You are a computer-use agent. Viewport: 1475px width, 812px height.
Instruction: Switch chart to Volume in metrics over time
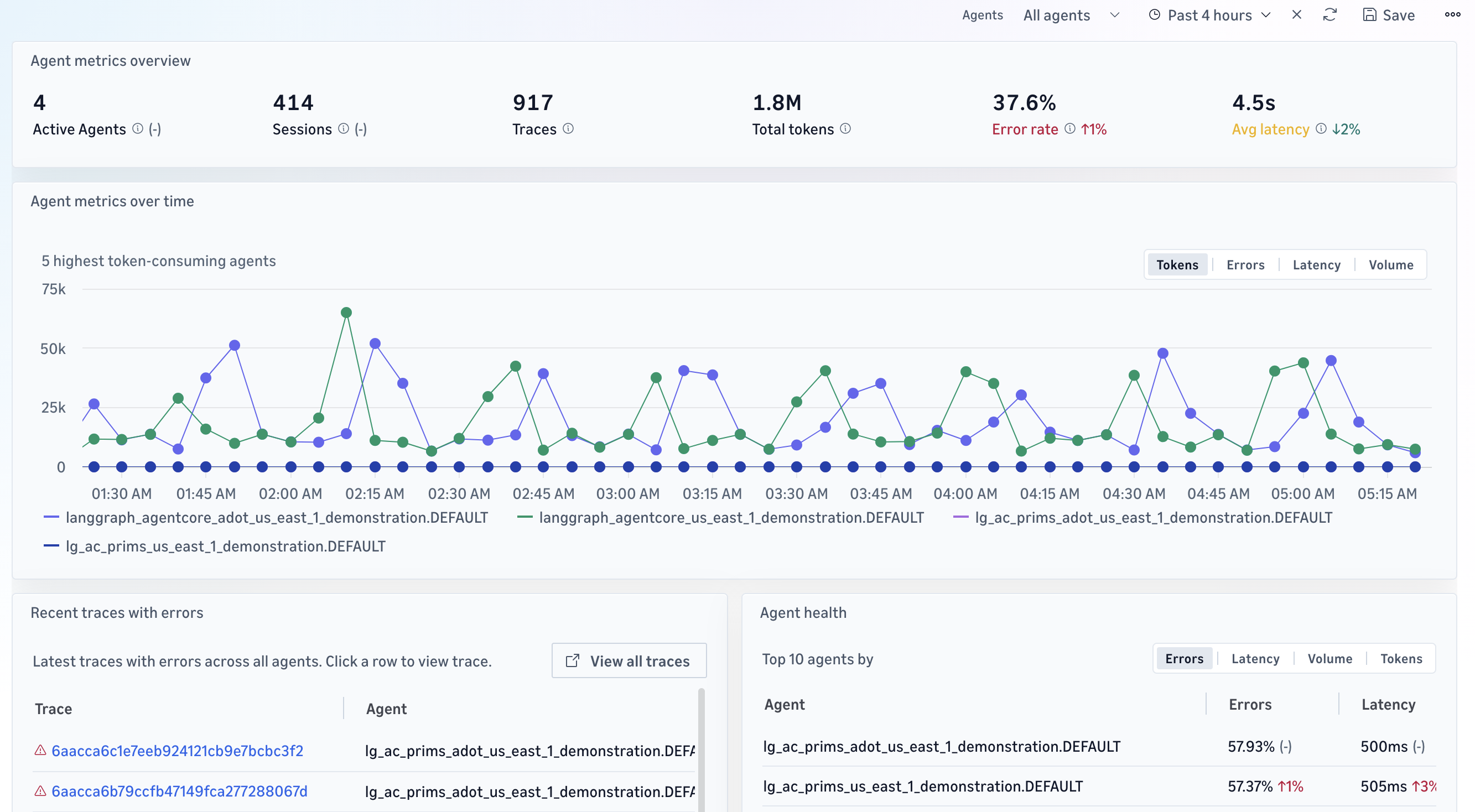pyautogui.click(x=1391, y=264)
